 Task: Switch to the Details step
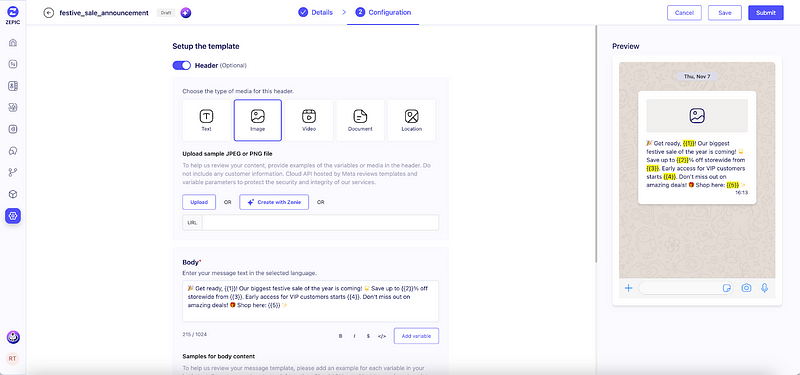(316, 12)
